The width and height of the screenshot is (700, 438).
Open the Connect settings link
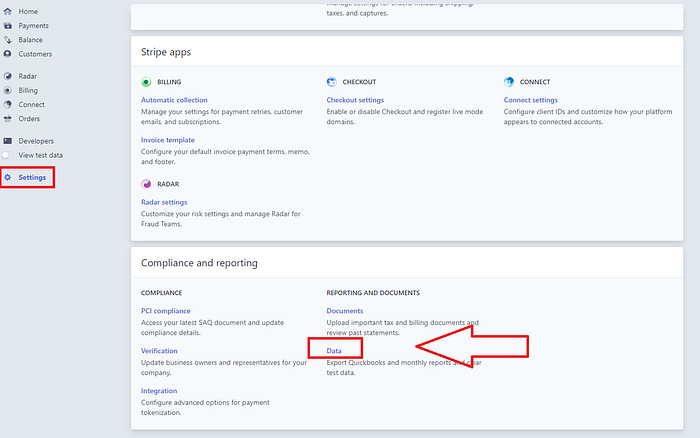coord(530,100)
